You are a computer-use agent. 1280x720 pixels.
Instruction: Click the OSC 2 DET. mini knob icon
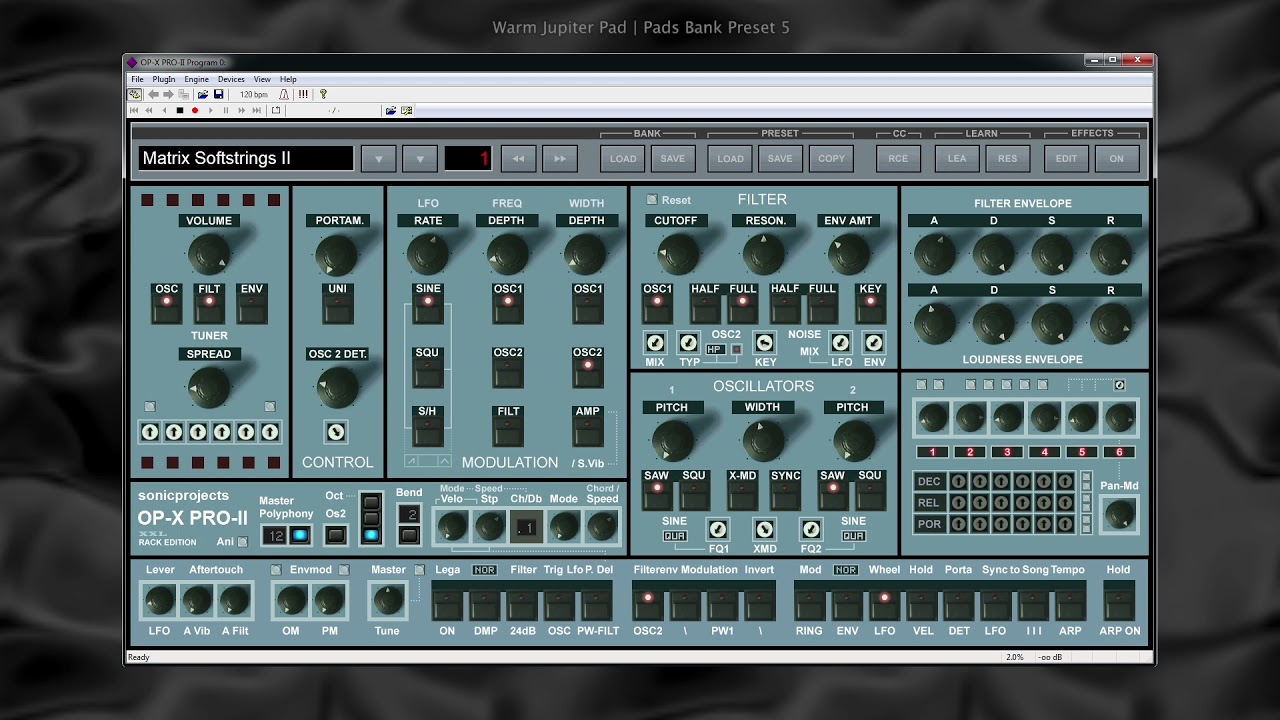[337, 432]
